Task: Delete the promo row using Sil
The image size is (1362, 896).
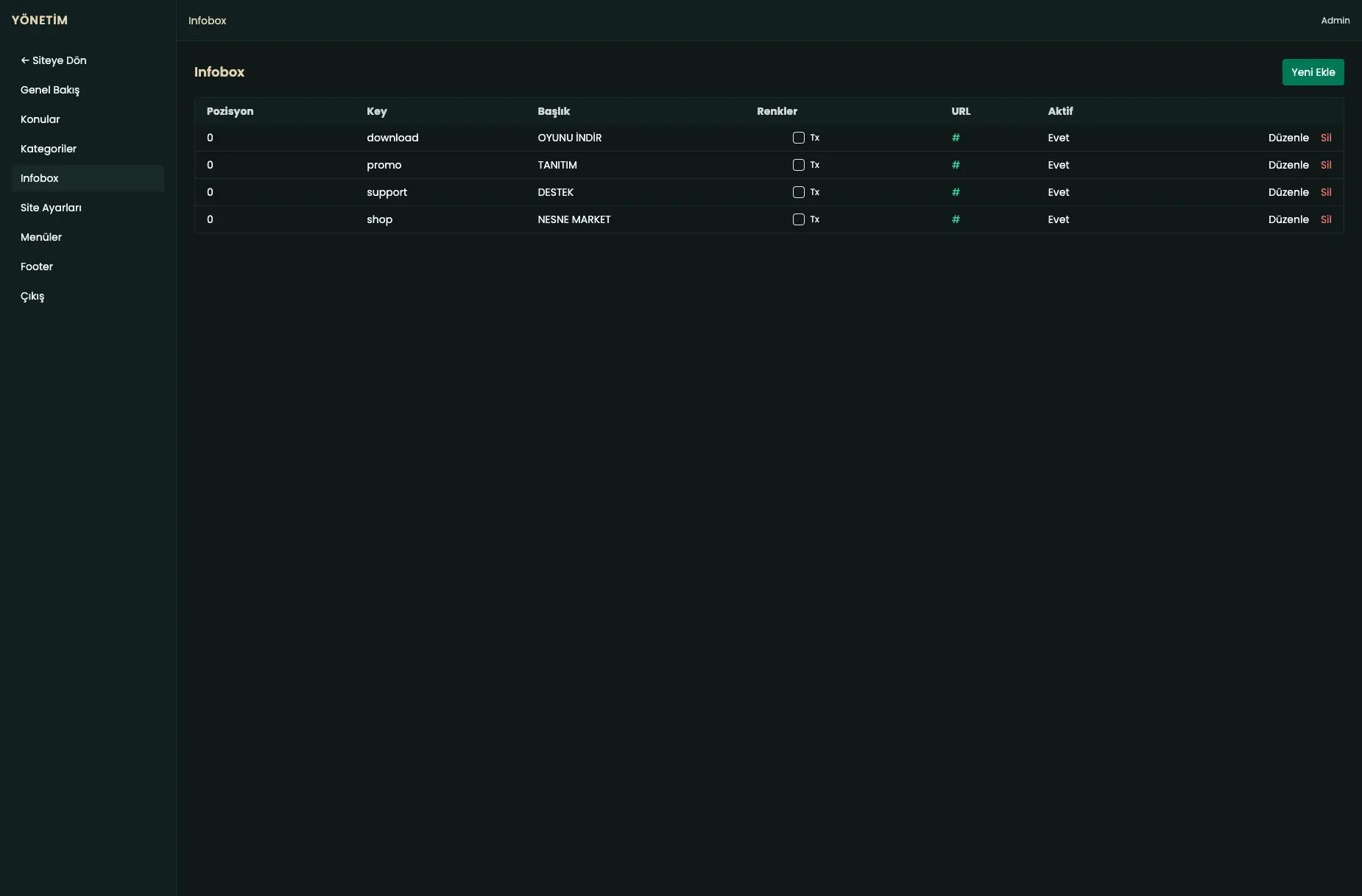Action: [1326, 165]
